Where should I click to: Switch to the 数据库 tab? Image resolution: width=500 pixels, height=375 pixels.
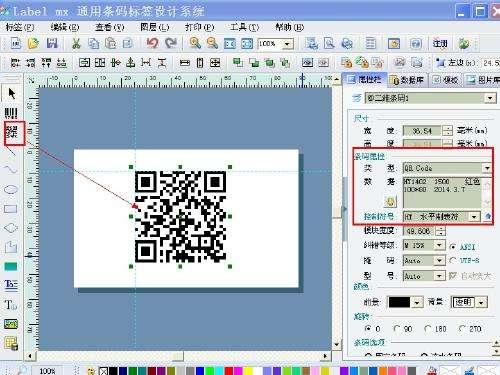pyautogui.click(x=408, y=80)
